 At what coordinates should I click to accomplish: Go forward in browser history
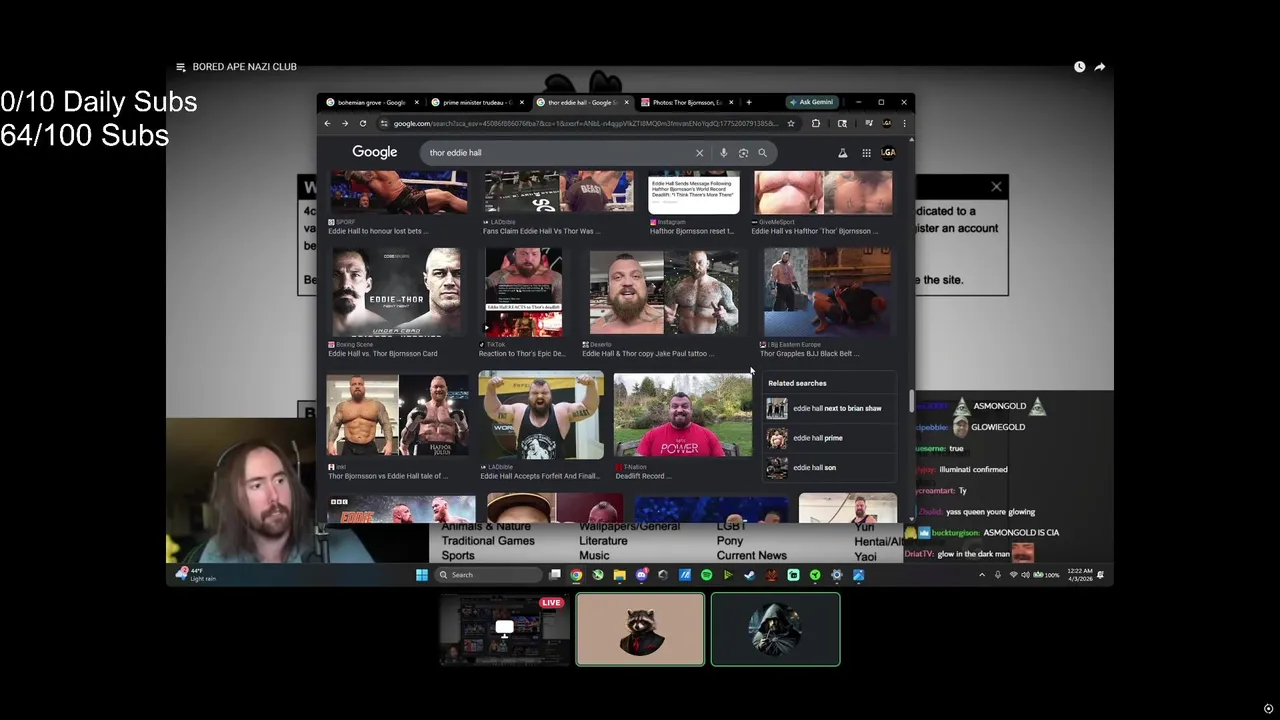345,123
